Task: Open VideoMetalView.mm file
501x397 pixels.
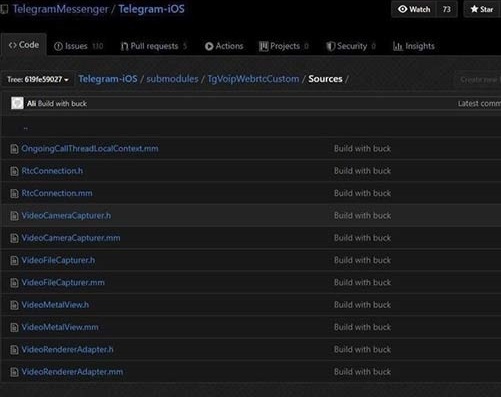Action: point(60,327)
